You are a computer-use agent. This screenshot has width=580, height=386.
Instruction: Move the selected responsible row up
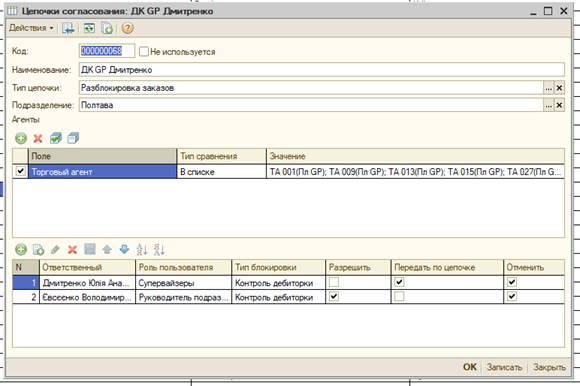pyautogui.click(x=107, y=250)
